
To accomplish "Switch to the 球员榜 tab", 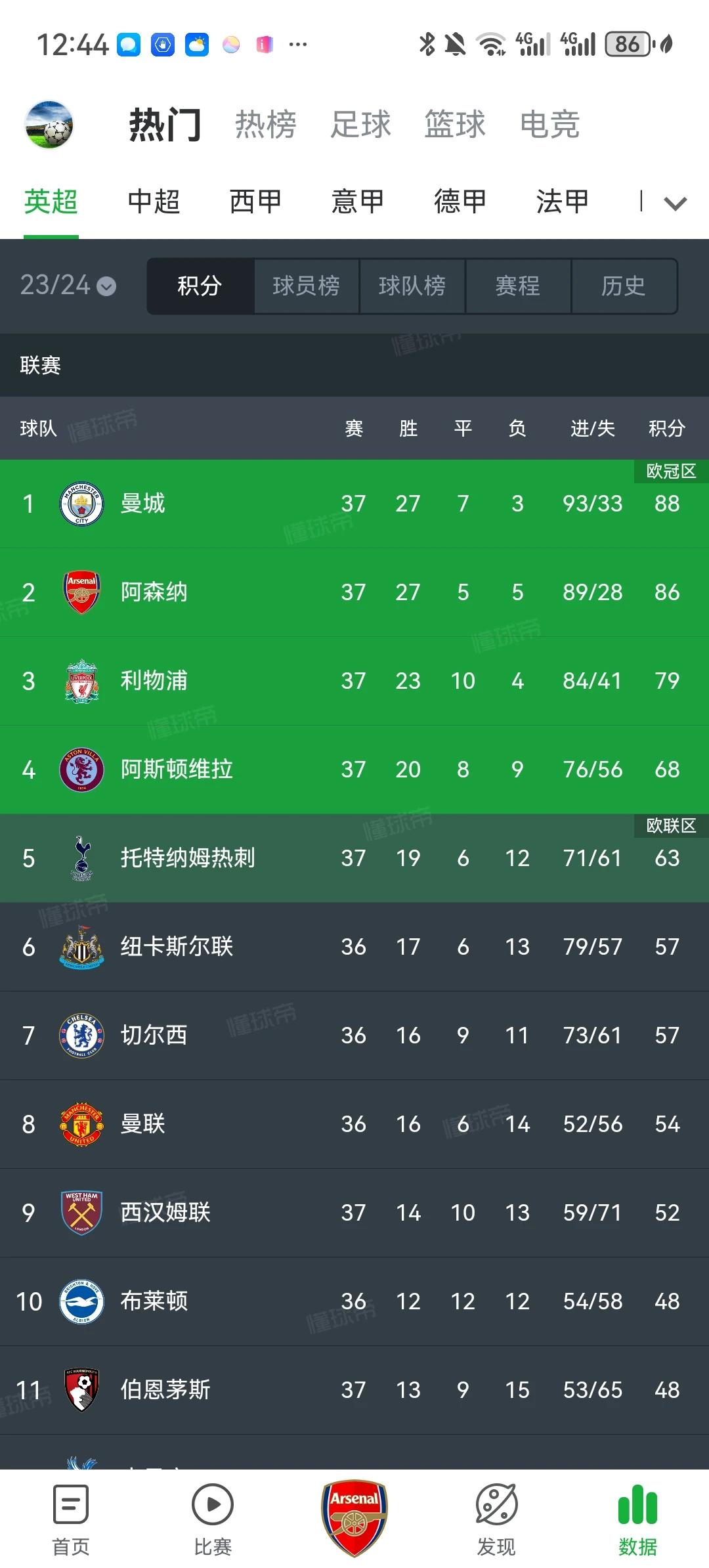I will pyautogui.click(x=306, y=285).
